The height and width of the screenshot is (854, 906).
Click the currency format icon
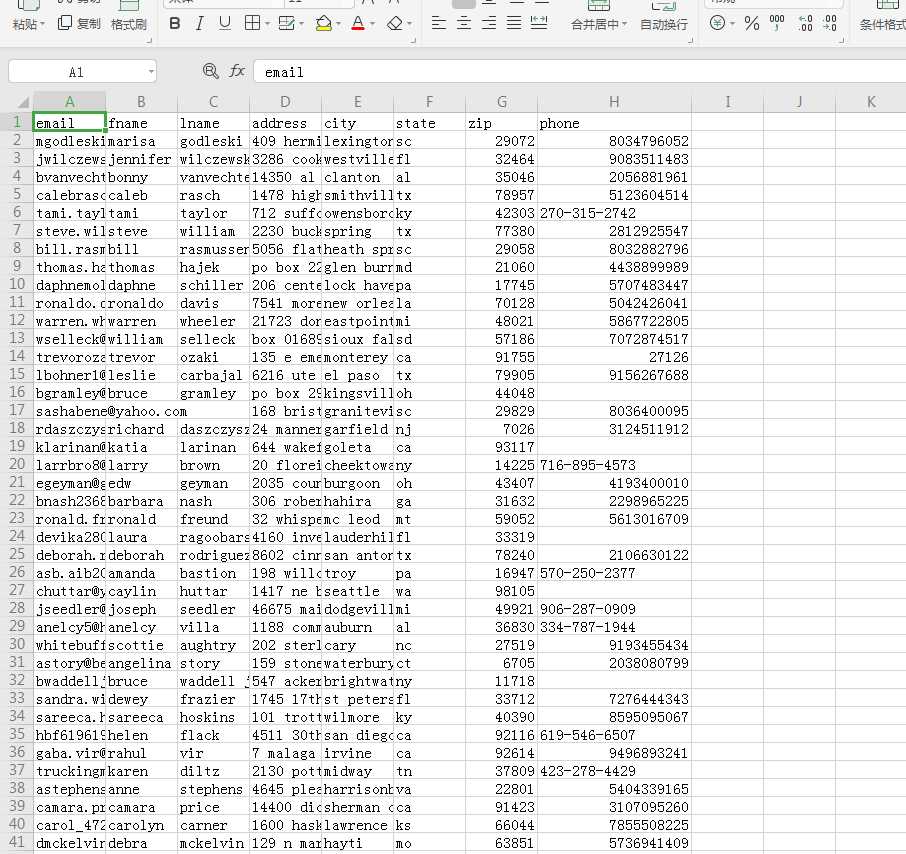click(x=717, y=23)
